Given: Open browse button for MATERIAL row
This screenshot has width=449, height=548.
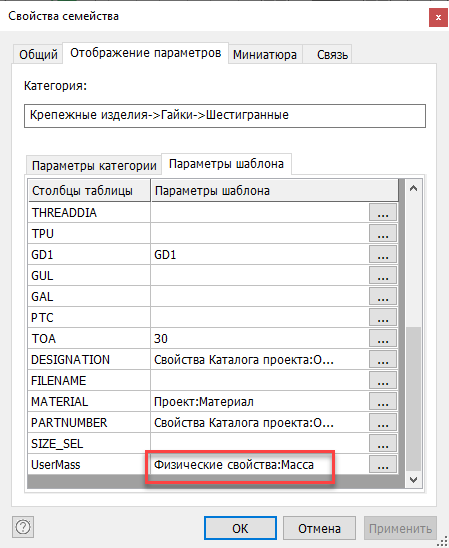Looking at the screenshot, I should pos(383,401).
